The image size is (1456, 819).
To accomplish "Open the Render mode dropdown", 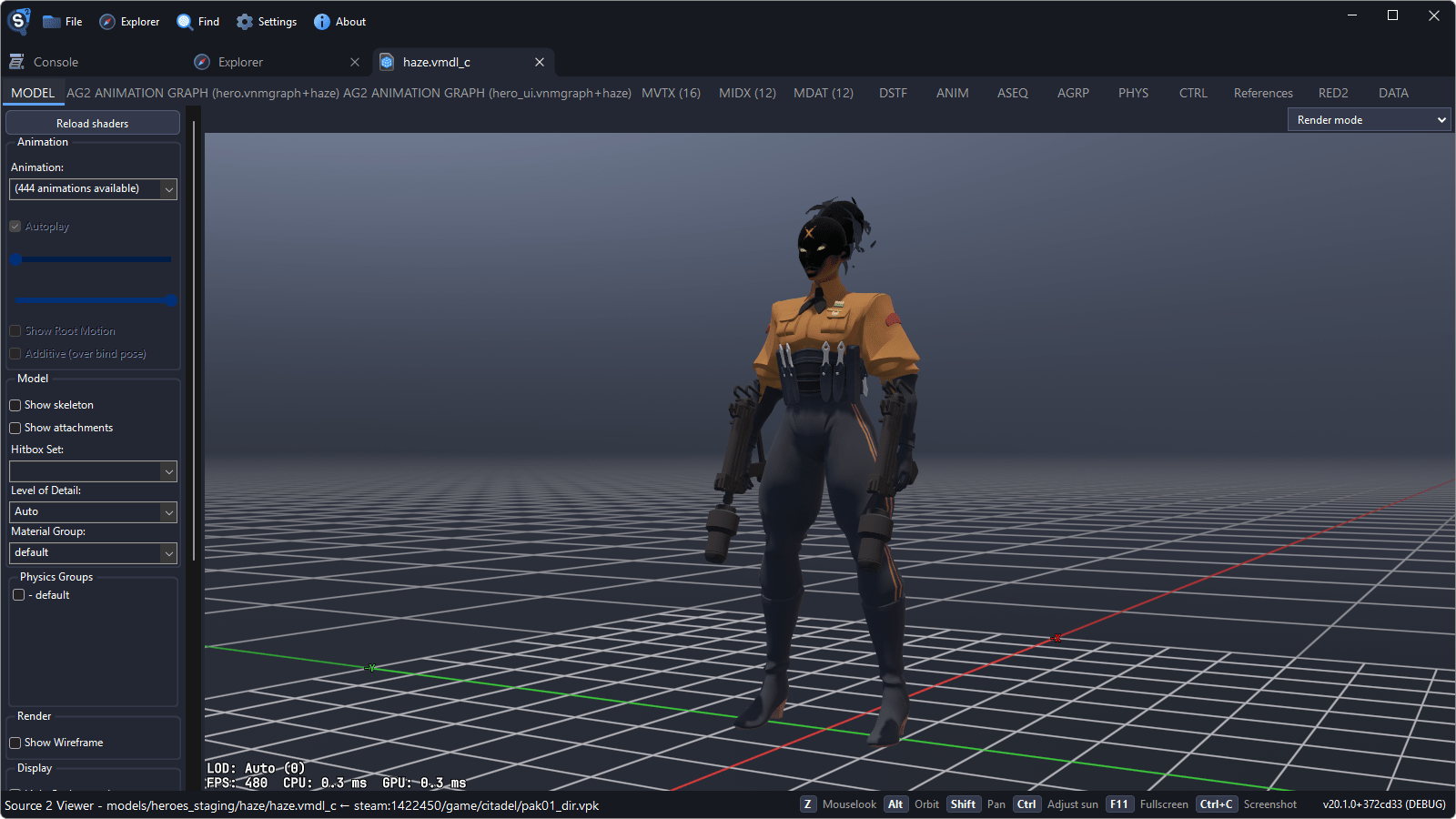I will 1369,120.
